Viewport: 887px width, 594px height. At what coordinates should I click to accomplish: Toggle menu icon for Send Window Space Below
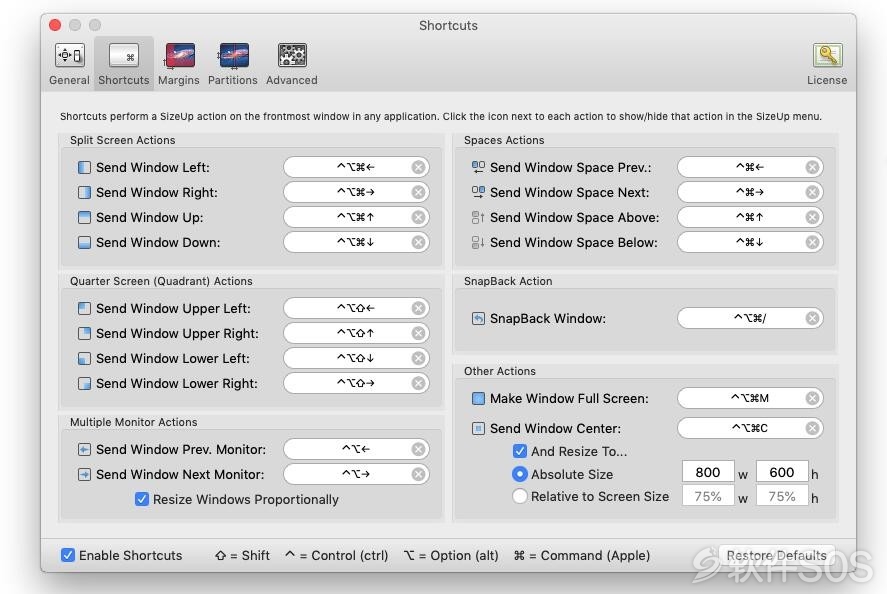[478, 242]
